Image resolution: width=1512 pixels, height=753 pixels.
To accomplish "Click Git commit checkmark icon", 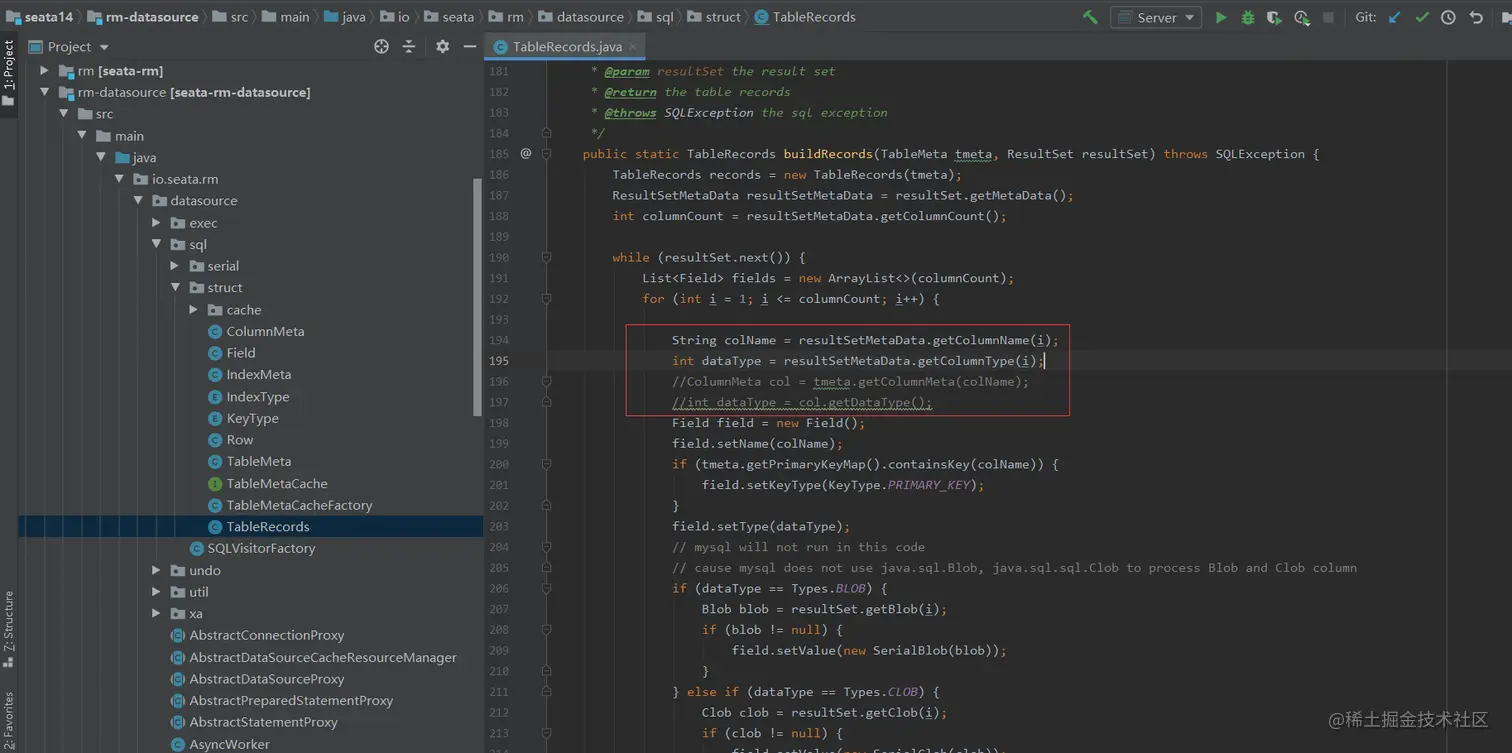I will pyautogui.click(x=1421, y=17).
